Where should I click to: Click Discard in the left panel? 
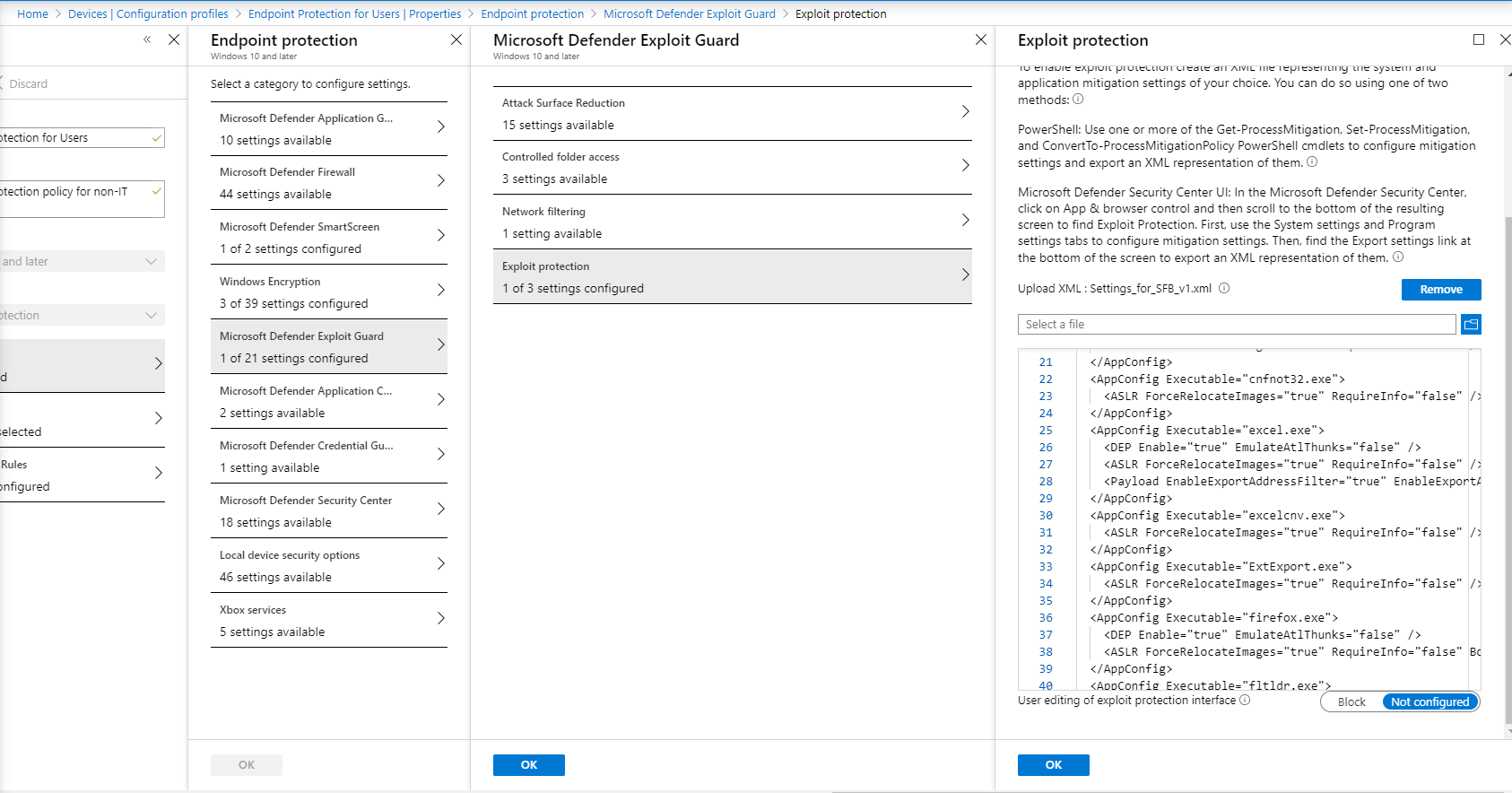(x=28, y=83)
